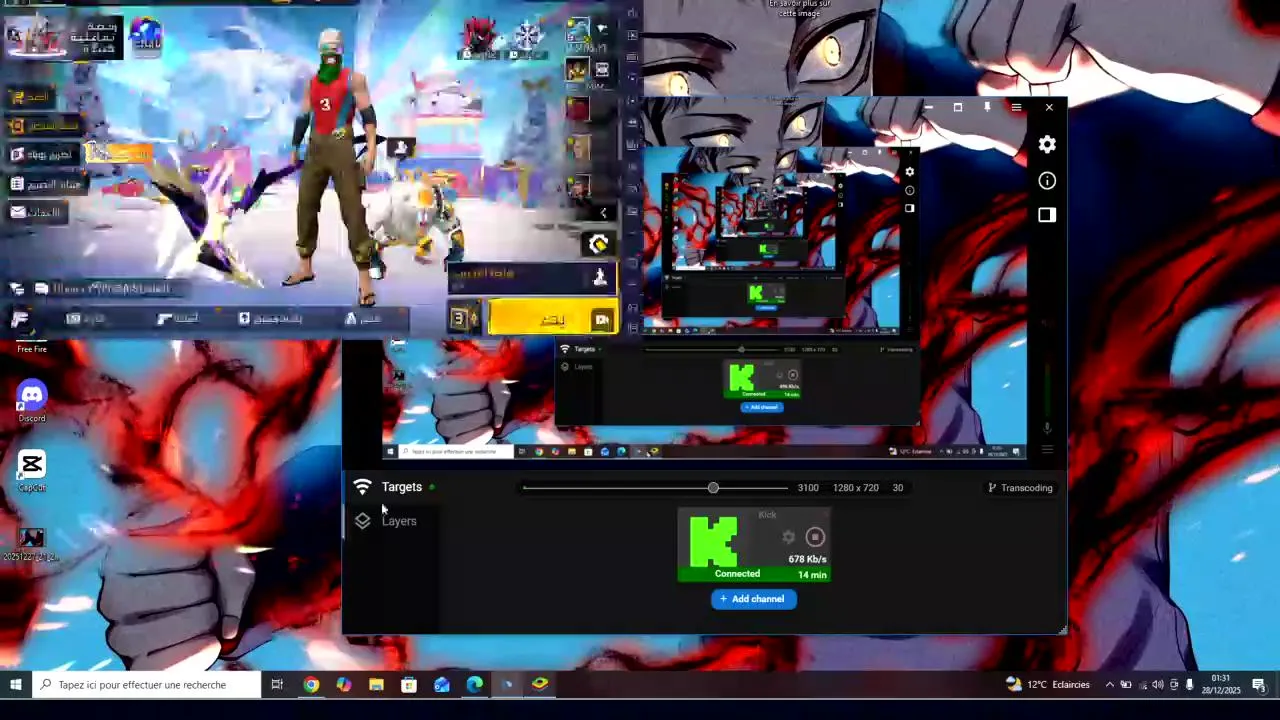Collapse the Free Fire side panel with the chevron
Image resolution: width=1280 pixels, height=720 pixels.
(x=603, y=213)
